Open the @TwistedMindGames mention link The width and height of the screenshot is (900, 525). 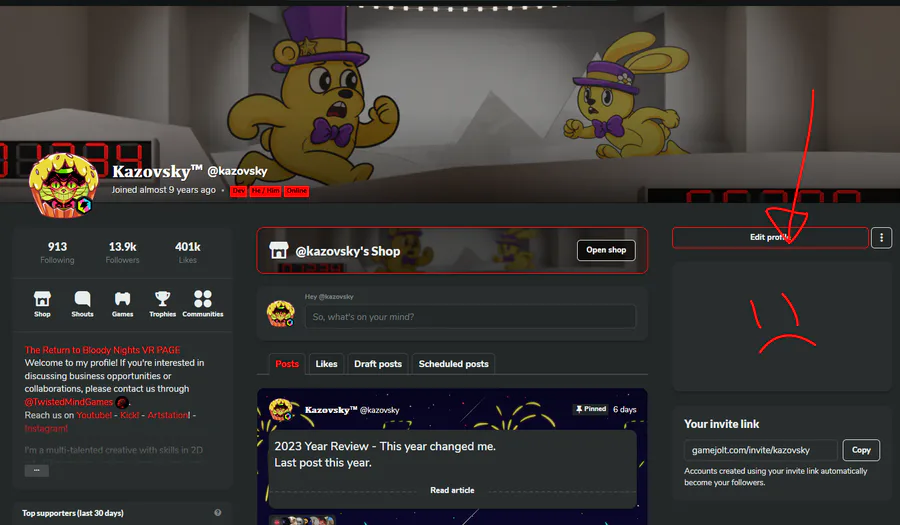point(69,402)
